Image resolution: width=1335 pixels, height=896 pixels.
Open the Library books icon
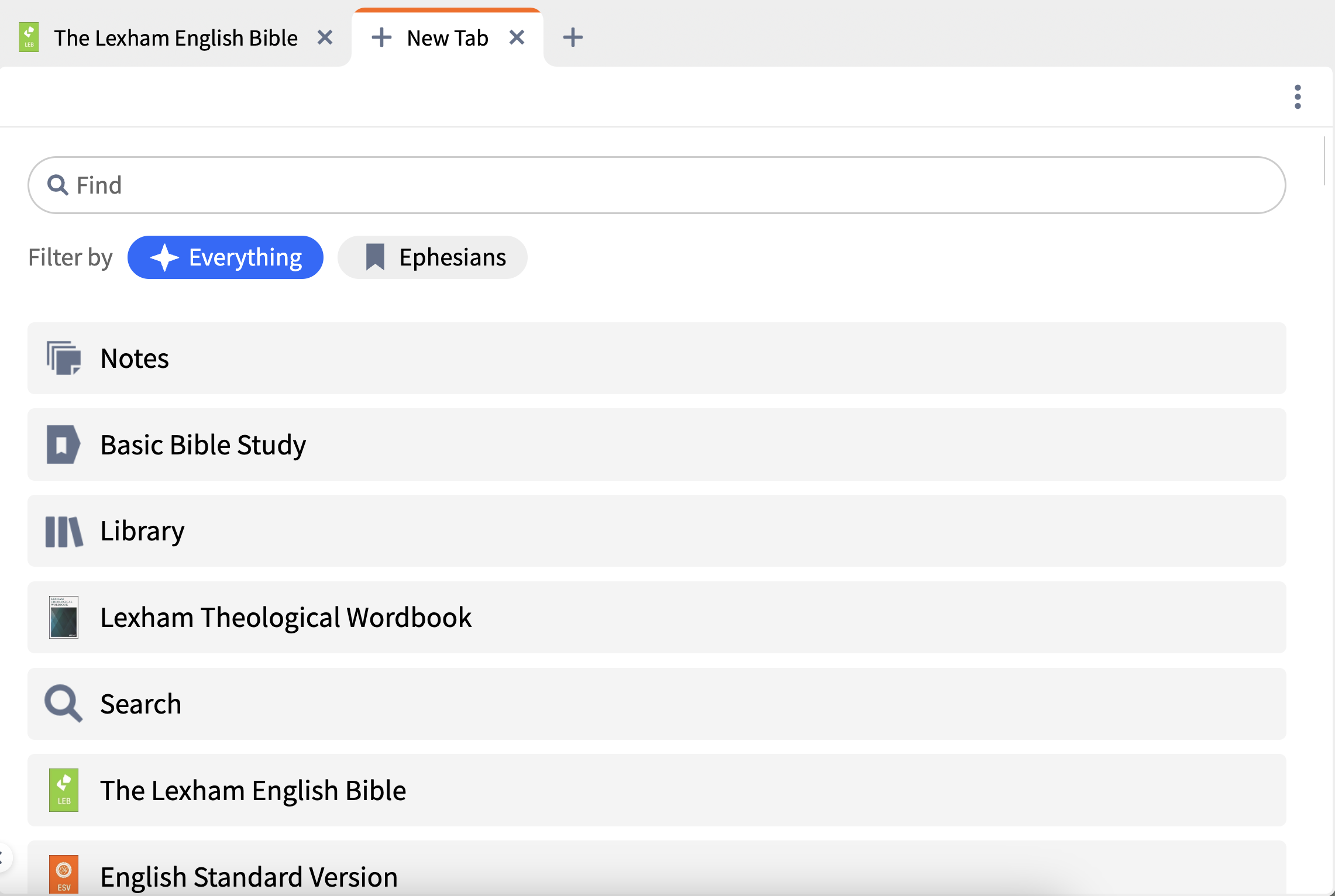[x=64, y=531]
